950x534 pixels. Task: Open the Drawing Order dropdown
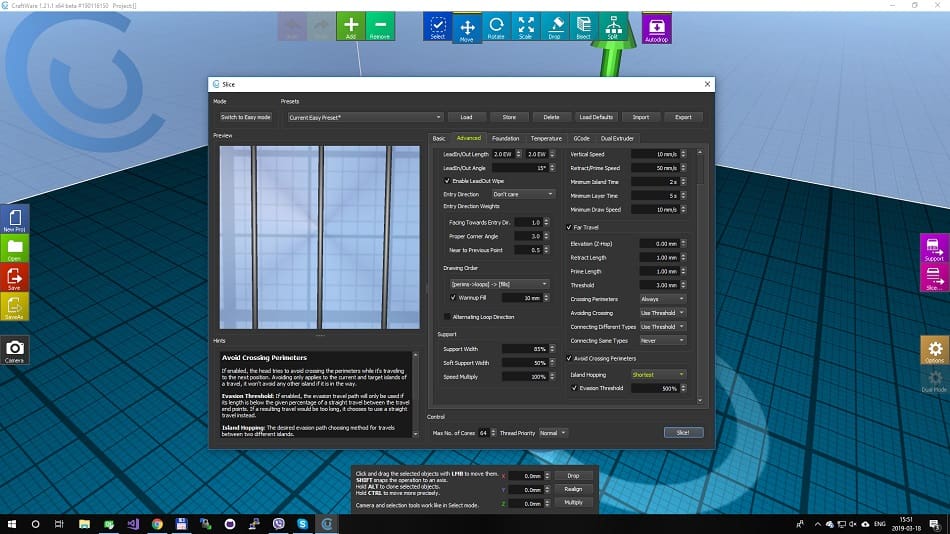point(499,284)
